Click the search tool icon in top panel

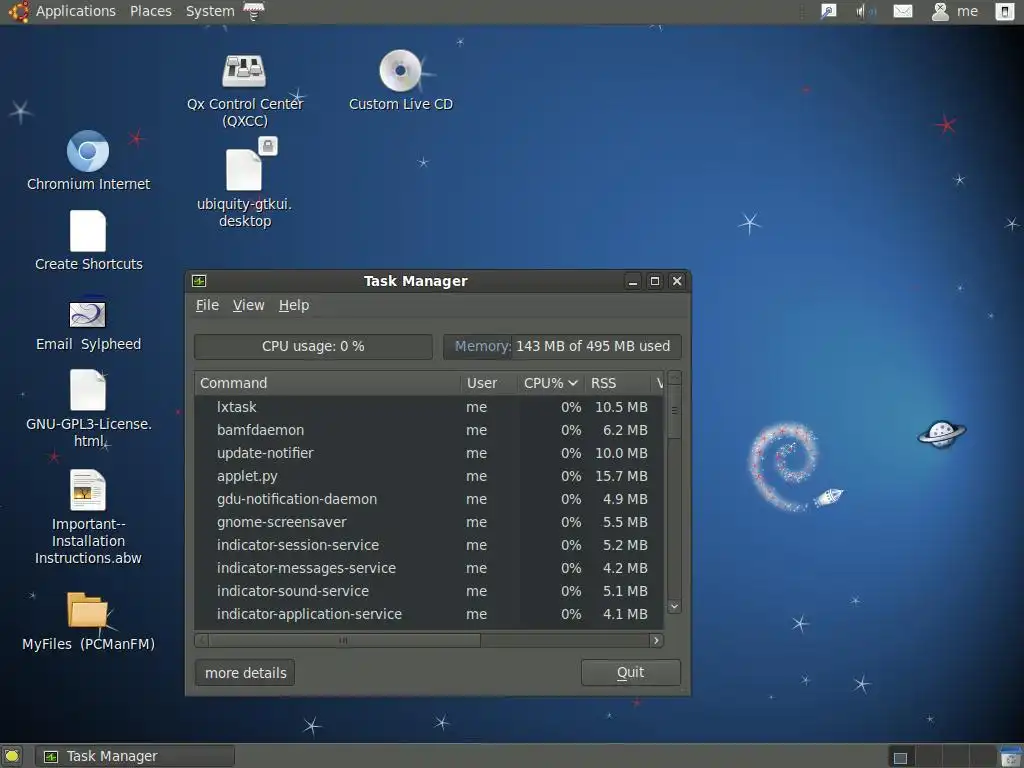[x=829, y=11]
